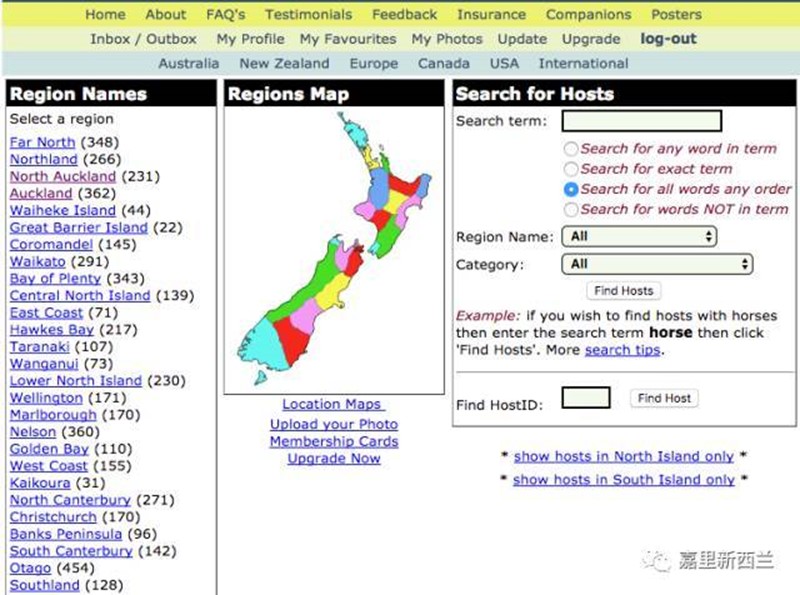The image size is (800, 595).
Task: Select 'Search for any word in term' radio
Action: [x=571, y=149]
